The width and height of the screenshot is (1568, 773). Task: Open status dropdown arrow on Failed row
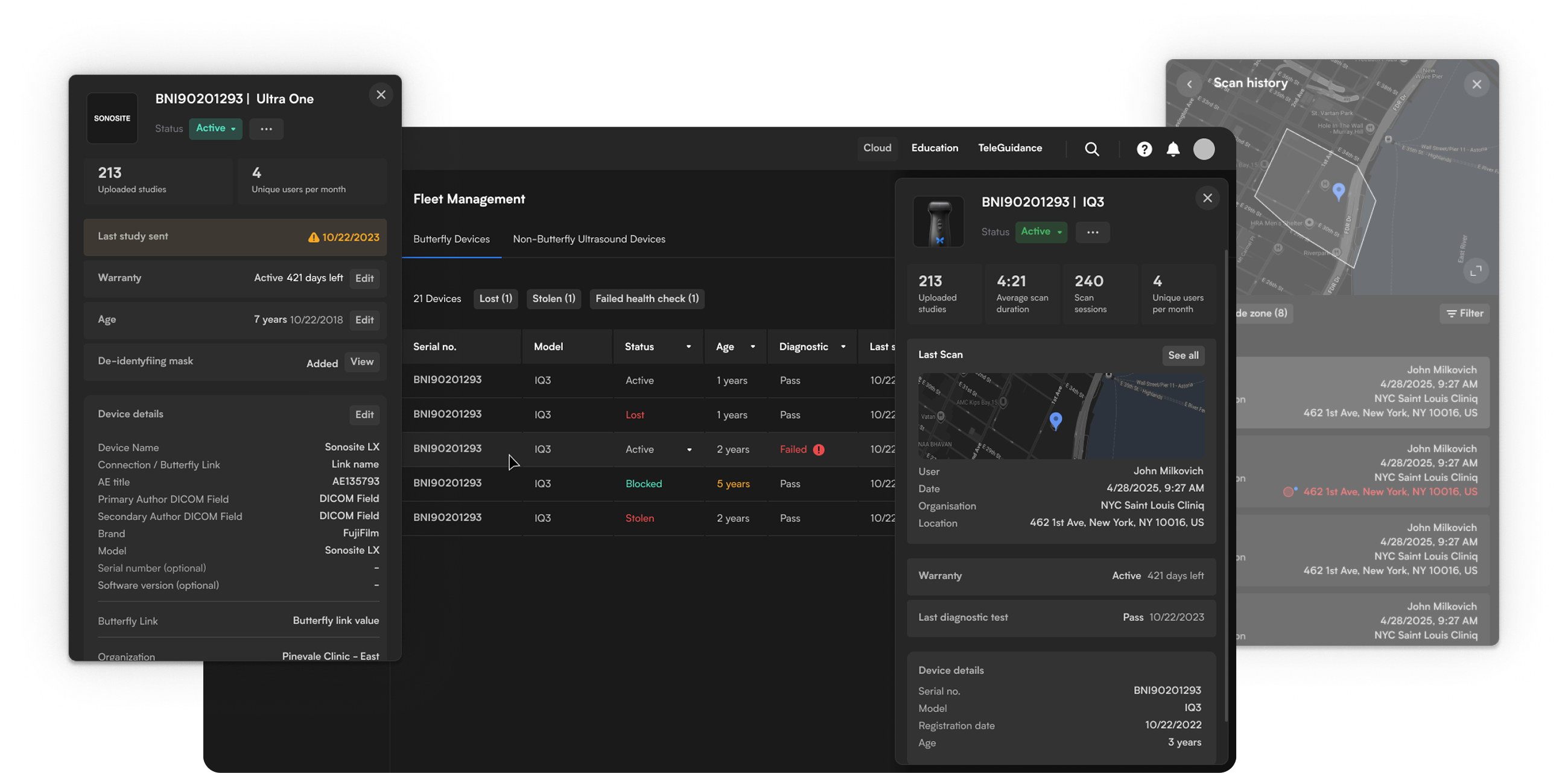[x=689, y=450]
